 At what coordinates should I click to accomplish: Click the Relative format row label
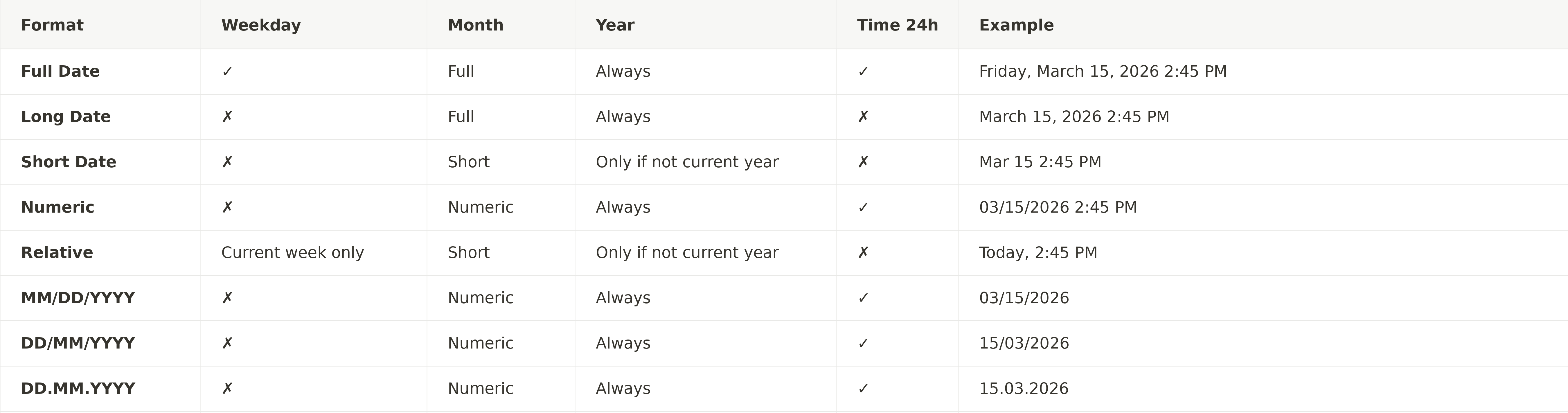click(x=57, y=252)
